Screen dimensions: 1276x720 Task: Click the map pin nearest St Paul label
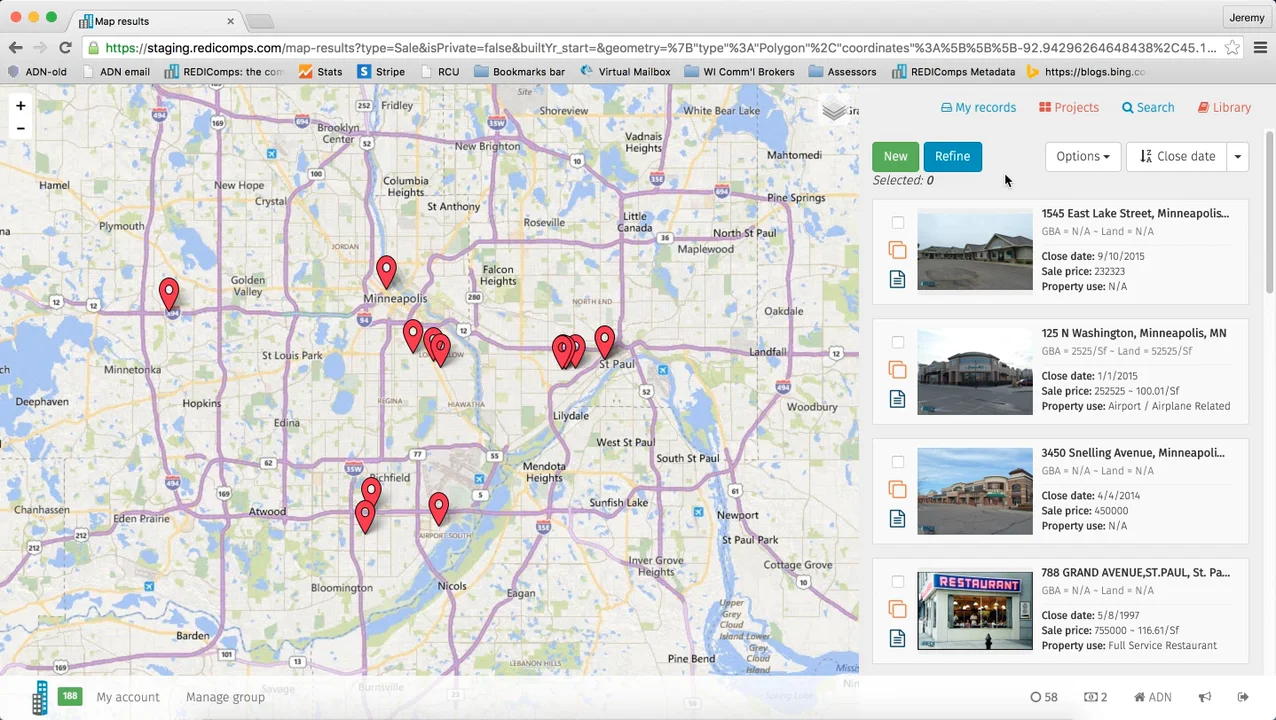coord(604,342)
